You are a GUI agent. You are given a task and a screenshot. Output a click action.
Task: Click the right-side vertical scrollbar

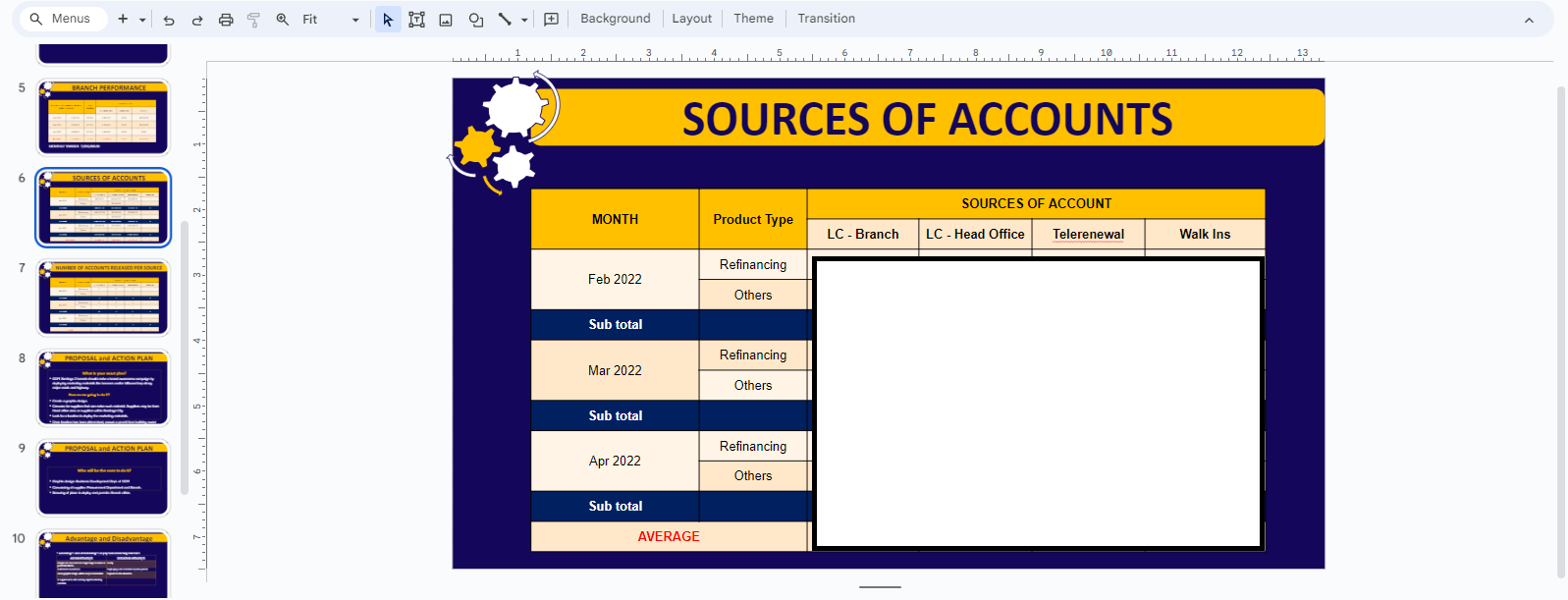coord(1561,332)
